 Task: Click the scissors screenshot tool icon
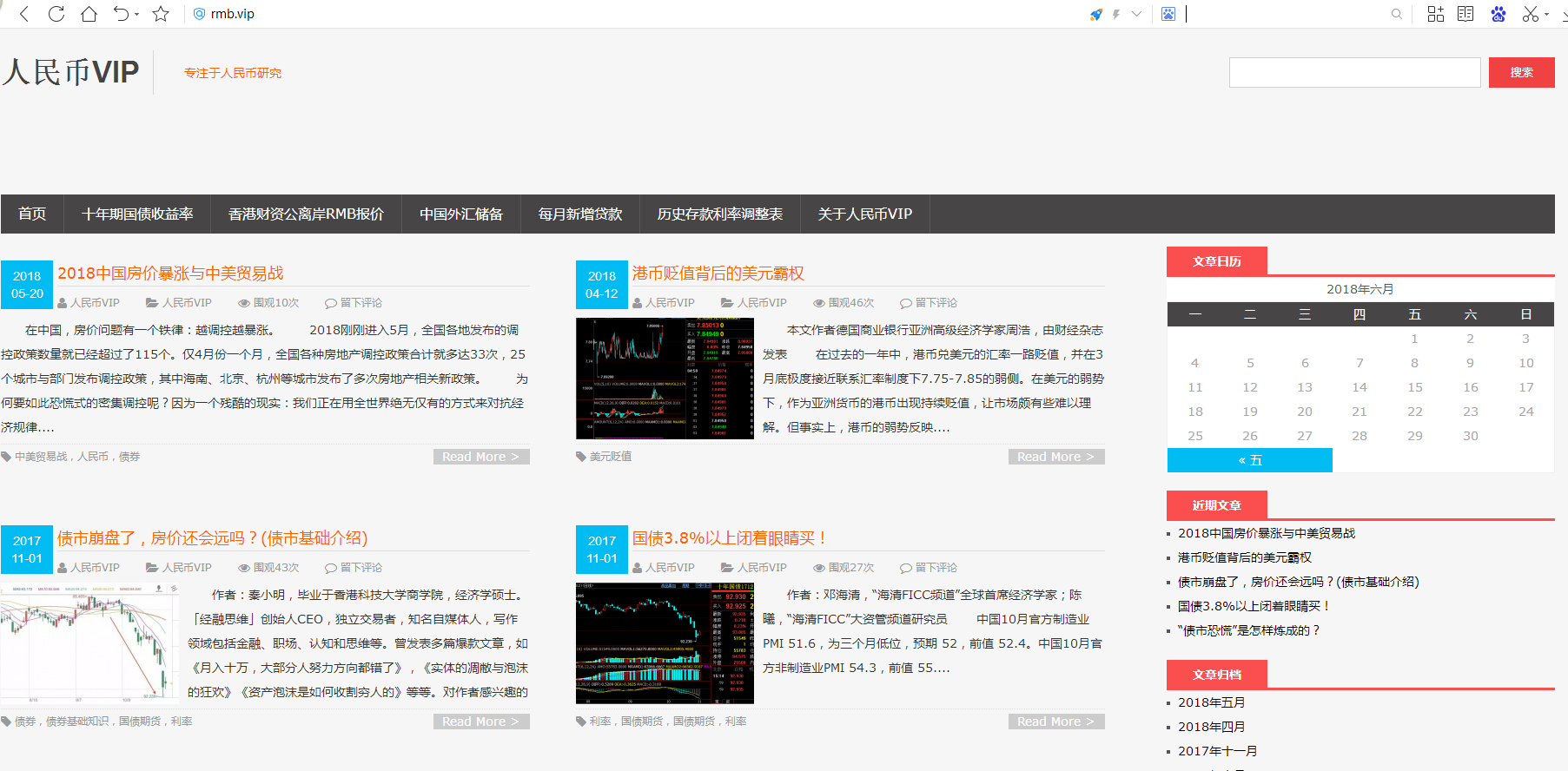(1531, 14)
